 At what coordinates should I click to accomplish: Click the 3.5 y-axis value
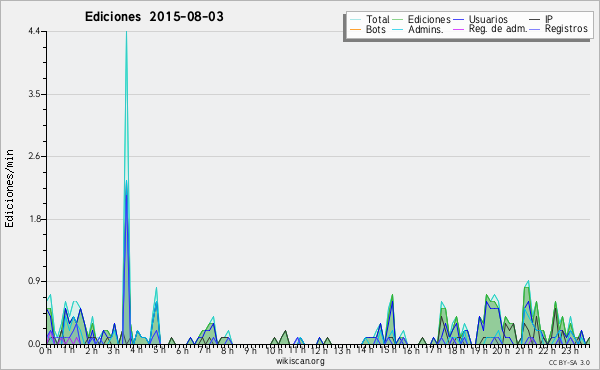pos(34,94)
